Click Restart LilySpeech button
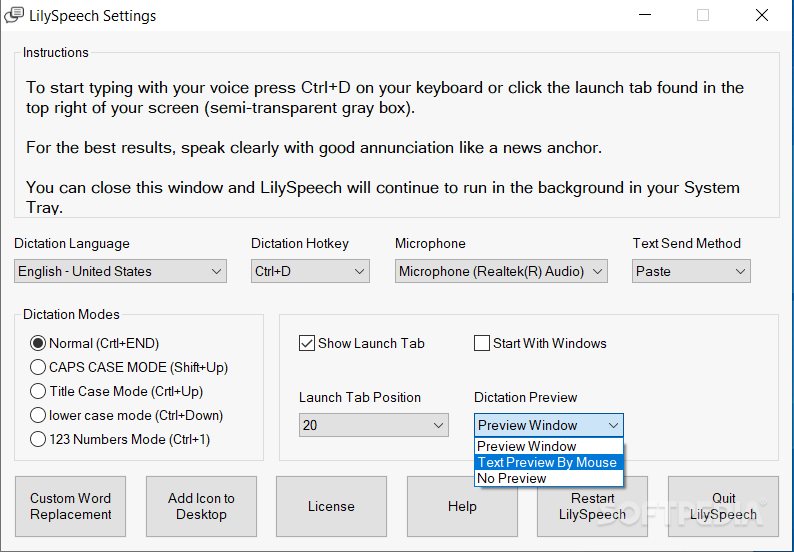Viewport: 794px width, 552px height. click(592, 506)
